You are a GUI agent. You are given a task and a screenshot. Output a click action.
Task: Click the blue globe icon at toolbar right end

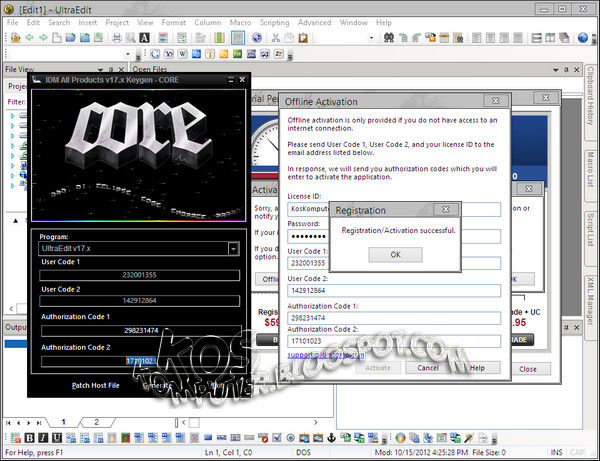[x=582, y=37]
